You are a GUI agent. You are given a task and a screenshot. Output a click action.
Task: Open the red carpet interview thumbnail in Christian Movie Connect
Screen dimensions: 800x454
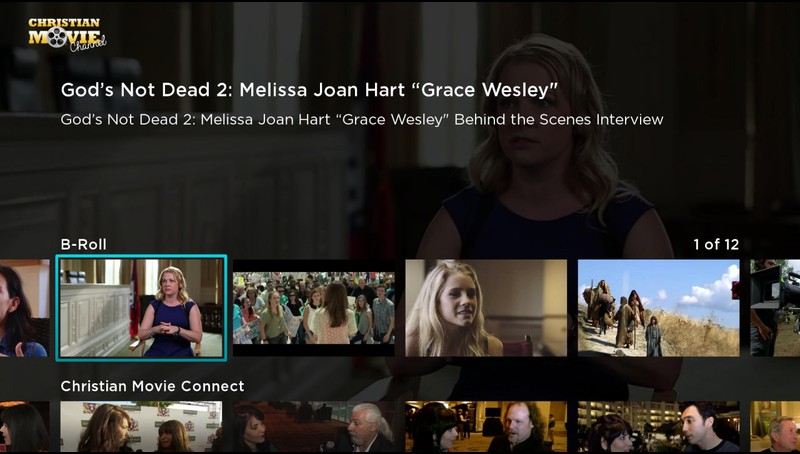(141, 426)
